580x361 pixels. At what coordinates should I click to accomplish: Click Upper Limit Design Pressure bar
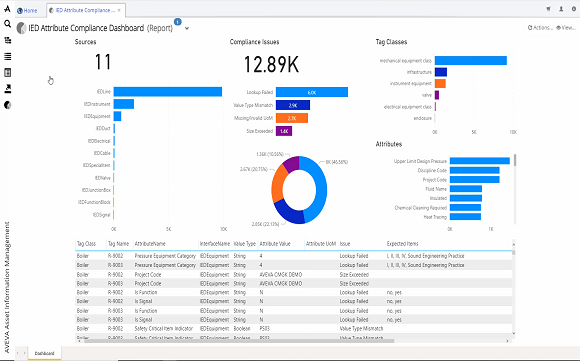click(x=480, y=161)
